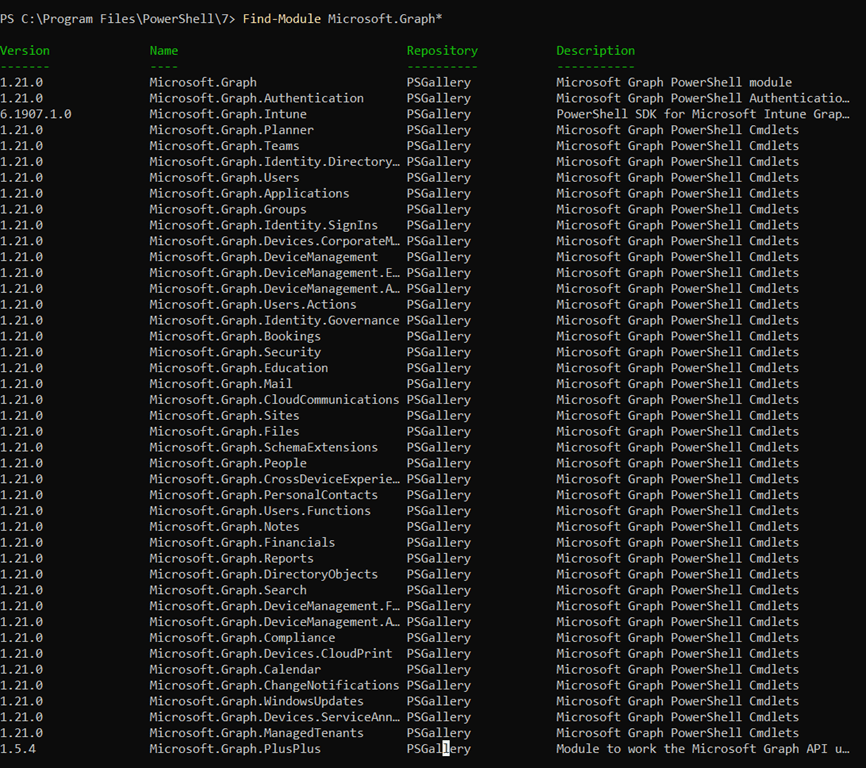This screenshot has width=866, height=768.
Task: Select the Microsoft.Graph.Bookings module name
Action: (235, 336)
